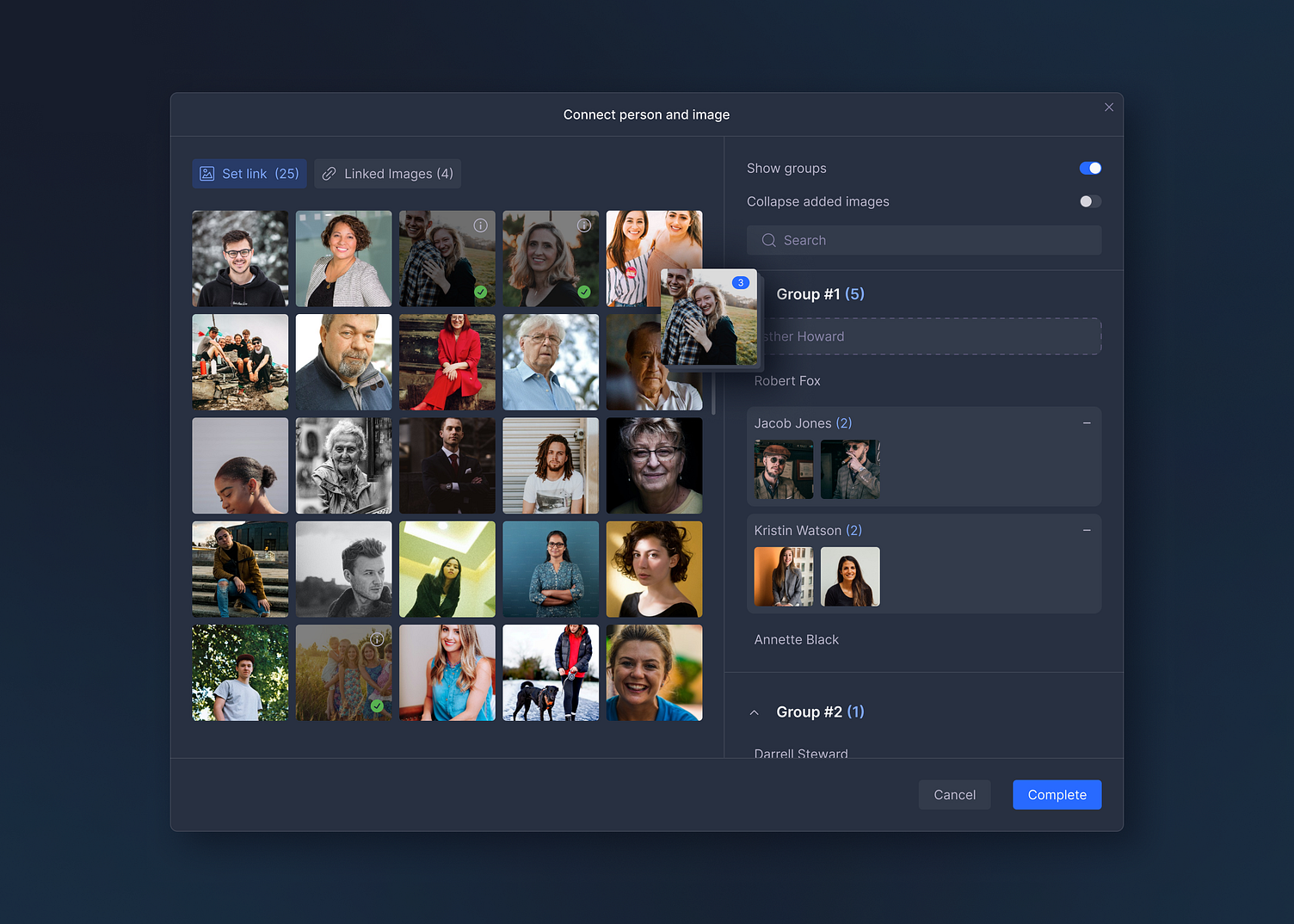Select young man with glasses in hoodie photo
This screenshot has height=924, width=1294.
point(240,259)
